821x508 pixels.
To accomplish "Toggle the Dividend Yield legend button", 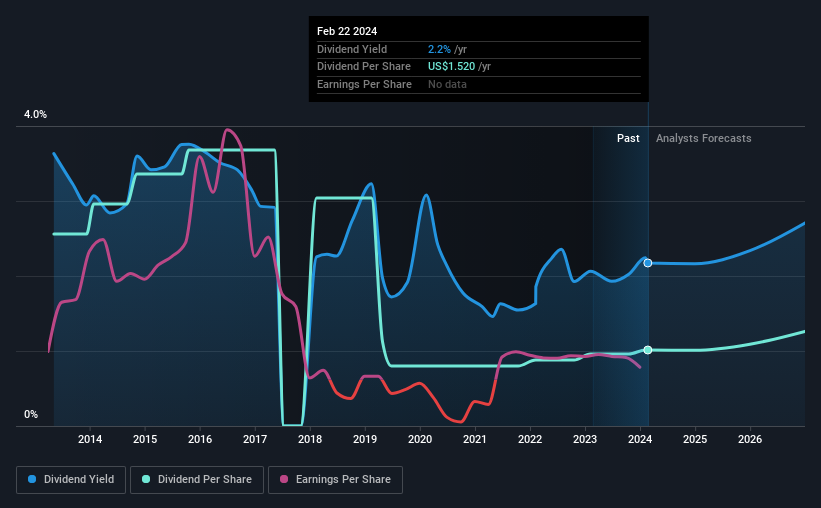I will [71, 480].
